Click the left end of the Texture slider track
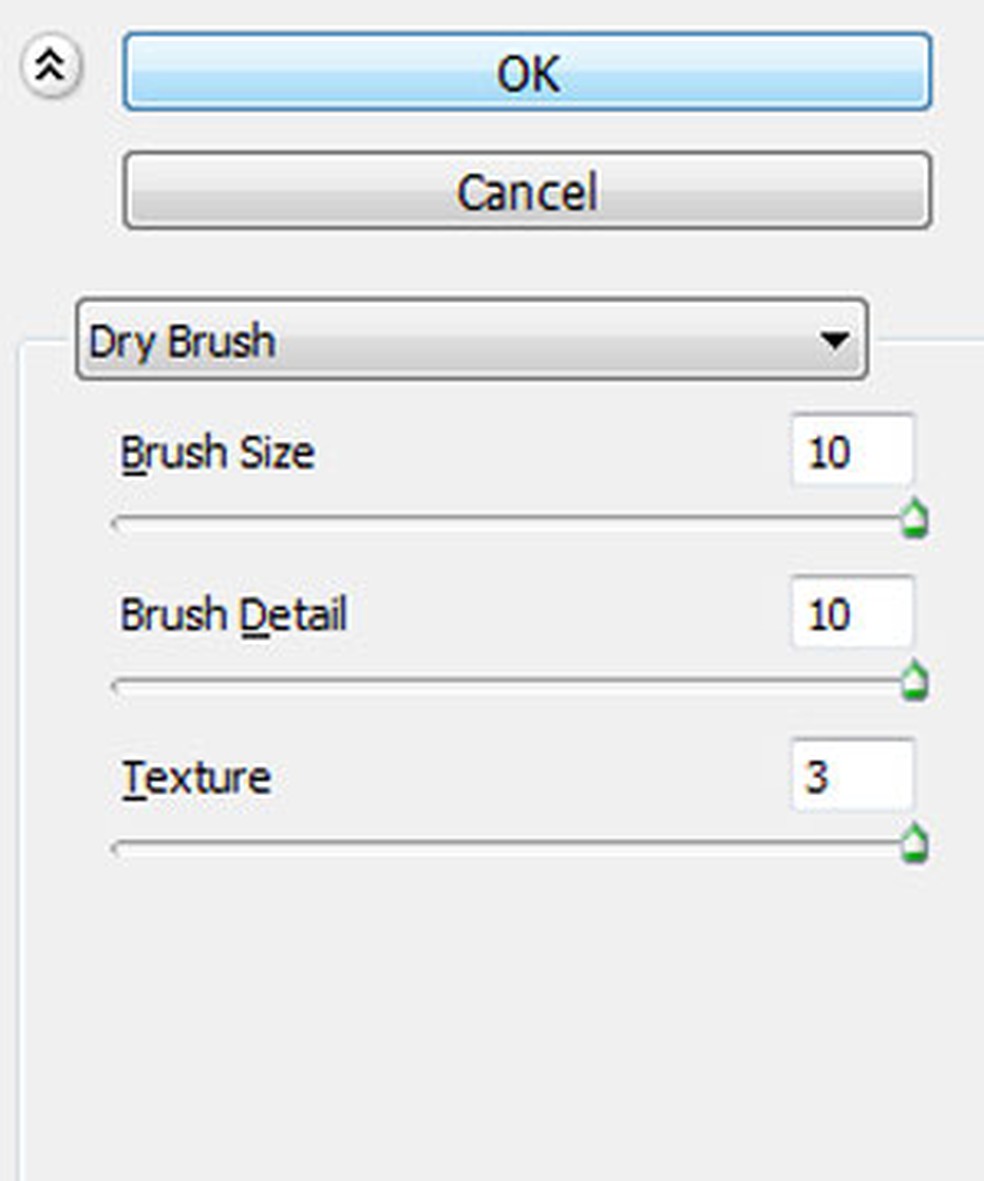This screenshot has width=984, height=1181. tap(120, 845)
